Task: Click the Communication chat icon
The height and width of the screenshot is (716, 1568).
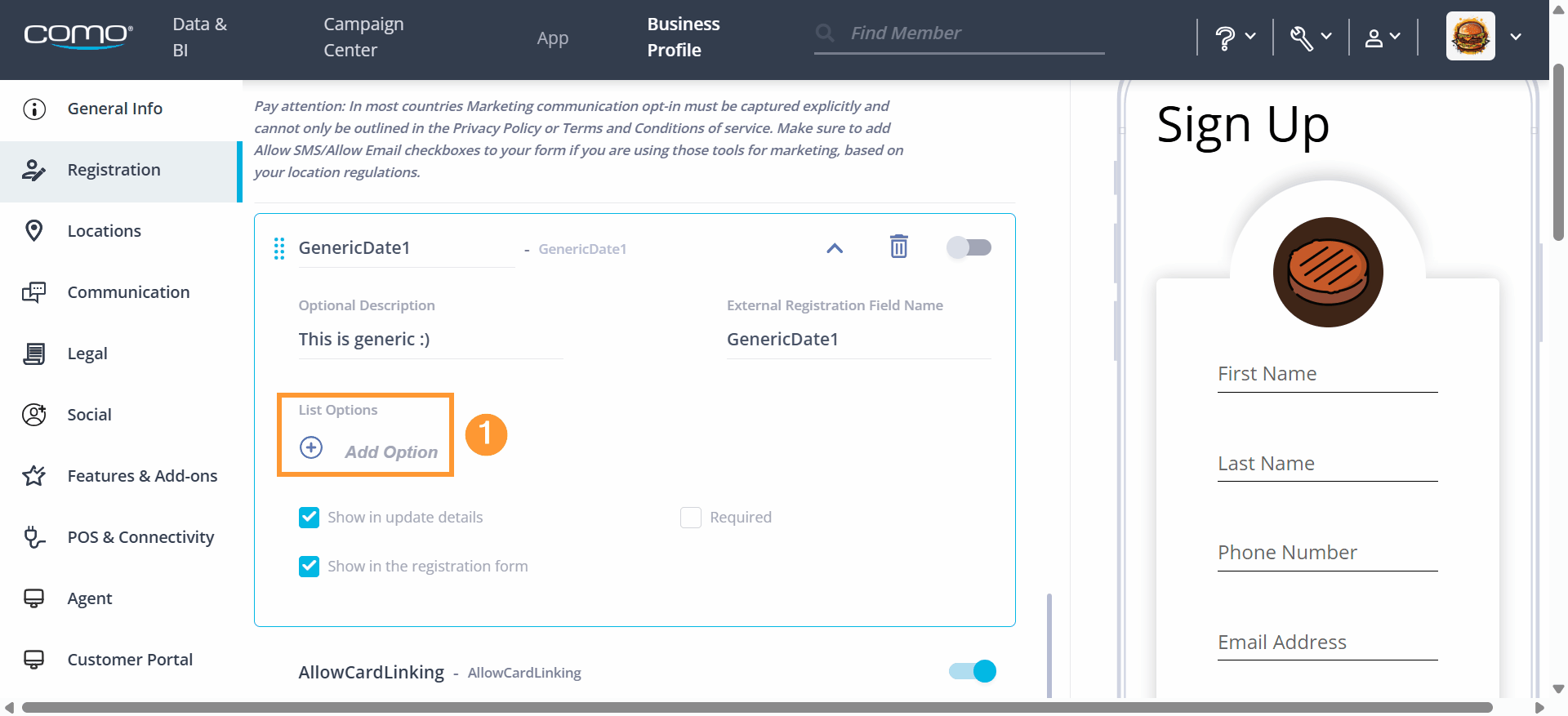Action: [x=34, y=292]
